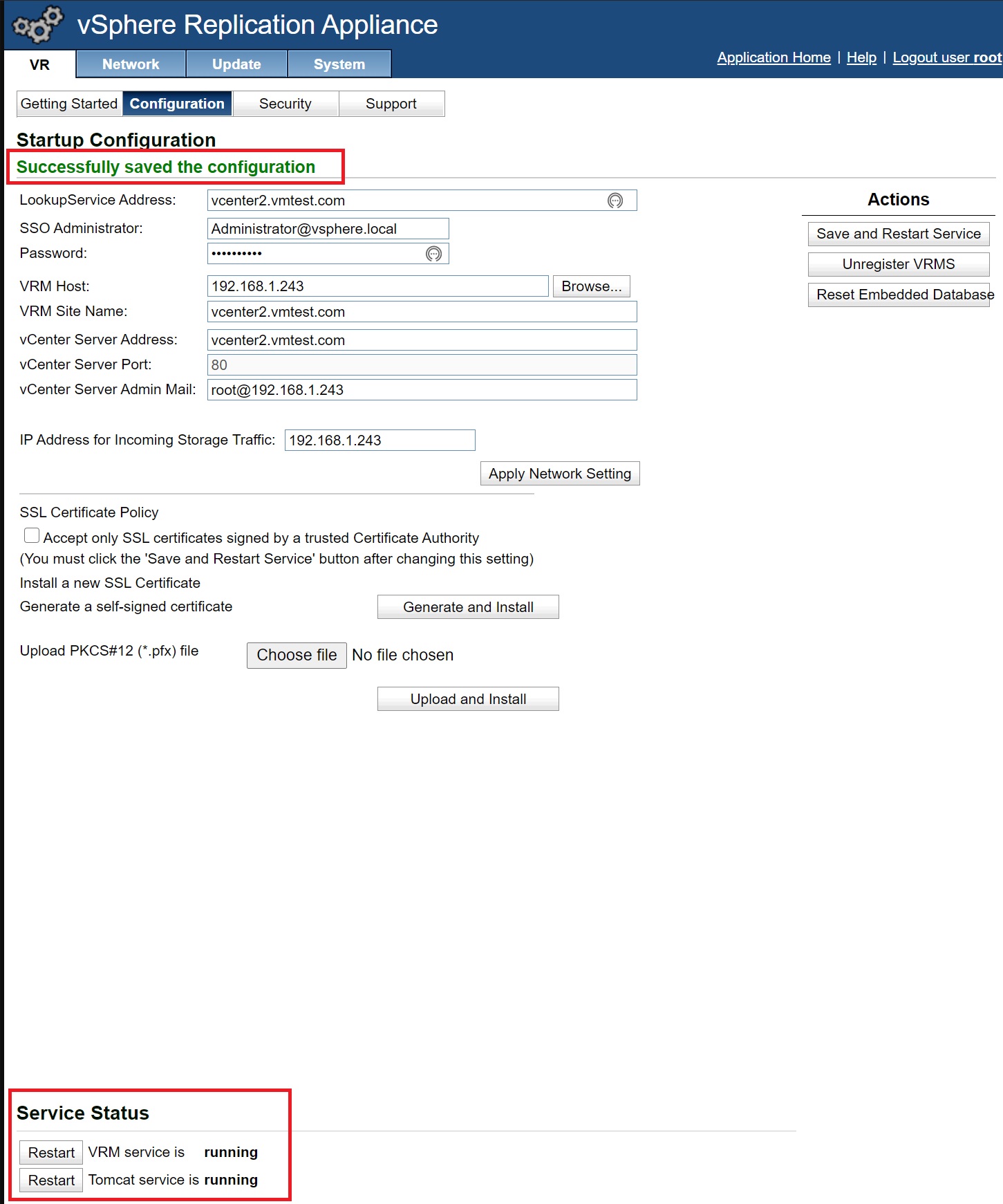Viewport: 1003px width, 1204px height.
Task: Toggle accept only trusted CA certificates checkbox
Action: (x=32, y=536)
